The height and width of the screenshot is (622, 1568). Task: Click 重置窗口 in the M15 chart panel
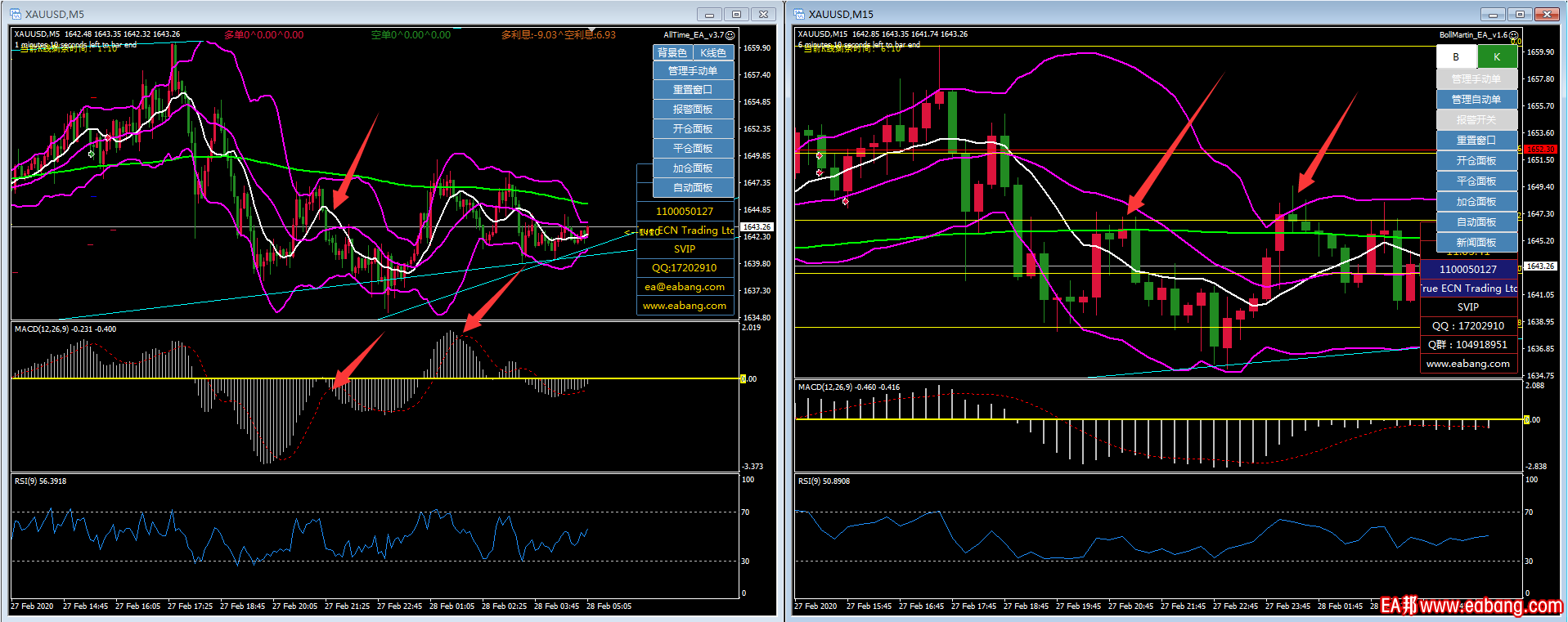tap(1476, 141)
